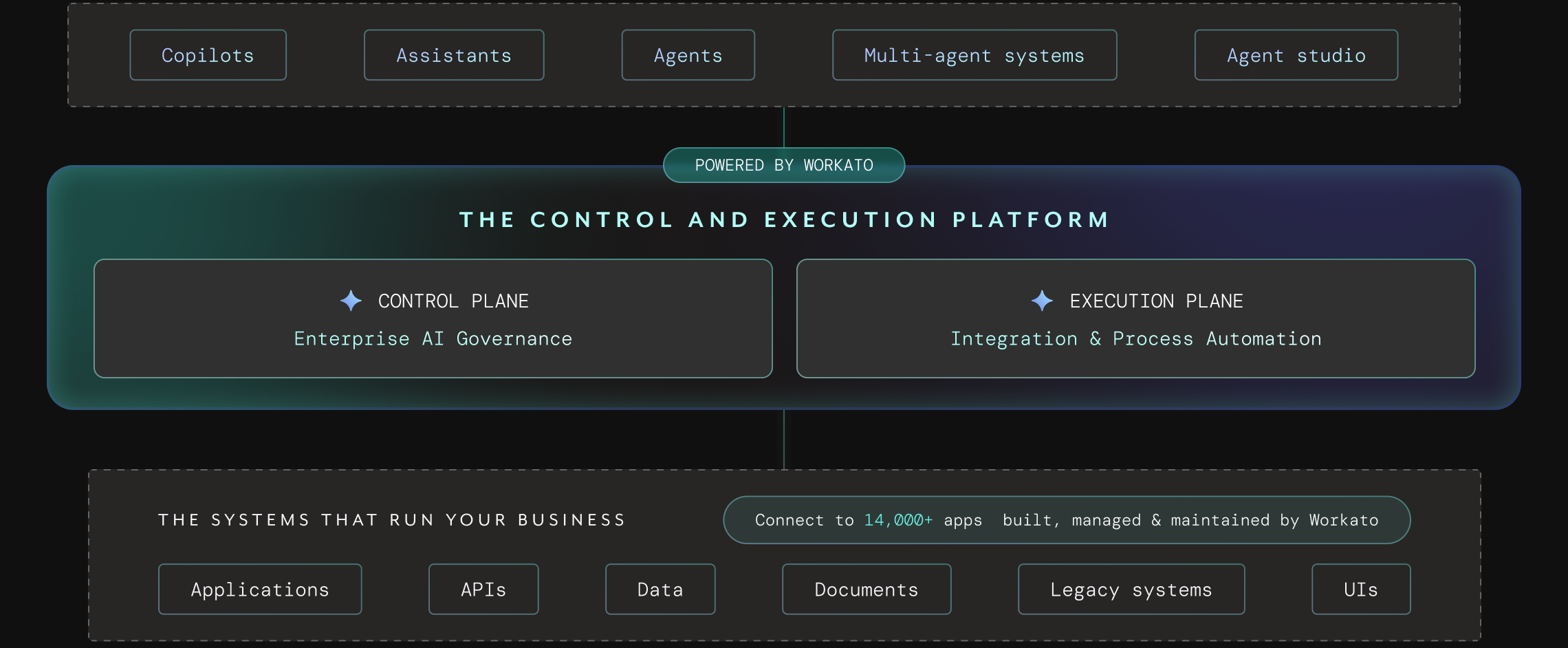Open the Execution Plane card
The height and width of the screenshot is (648, 1568).
1136,318
